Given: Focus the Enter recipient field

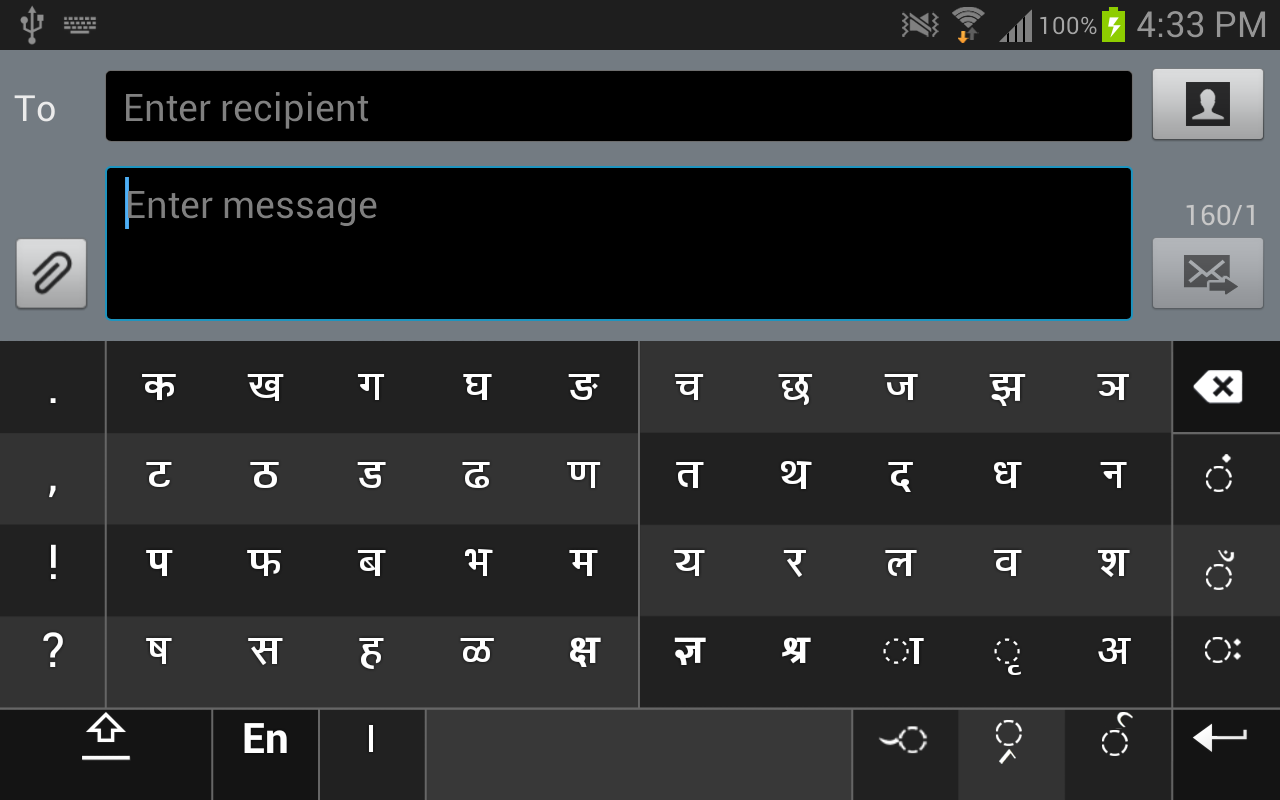Looking at the screenshot, I should [x=619, y=106].
